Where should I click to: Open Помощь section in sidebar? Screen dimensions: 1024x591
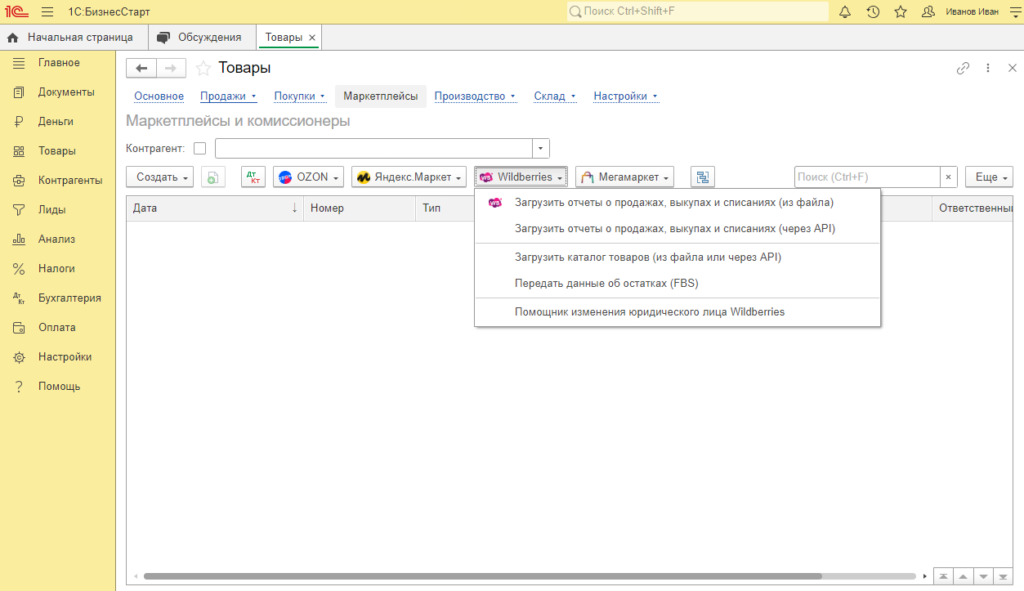click(59, 386)
